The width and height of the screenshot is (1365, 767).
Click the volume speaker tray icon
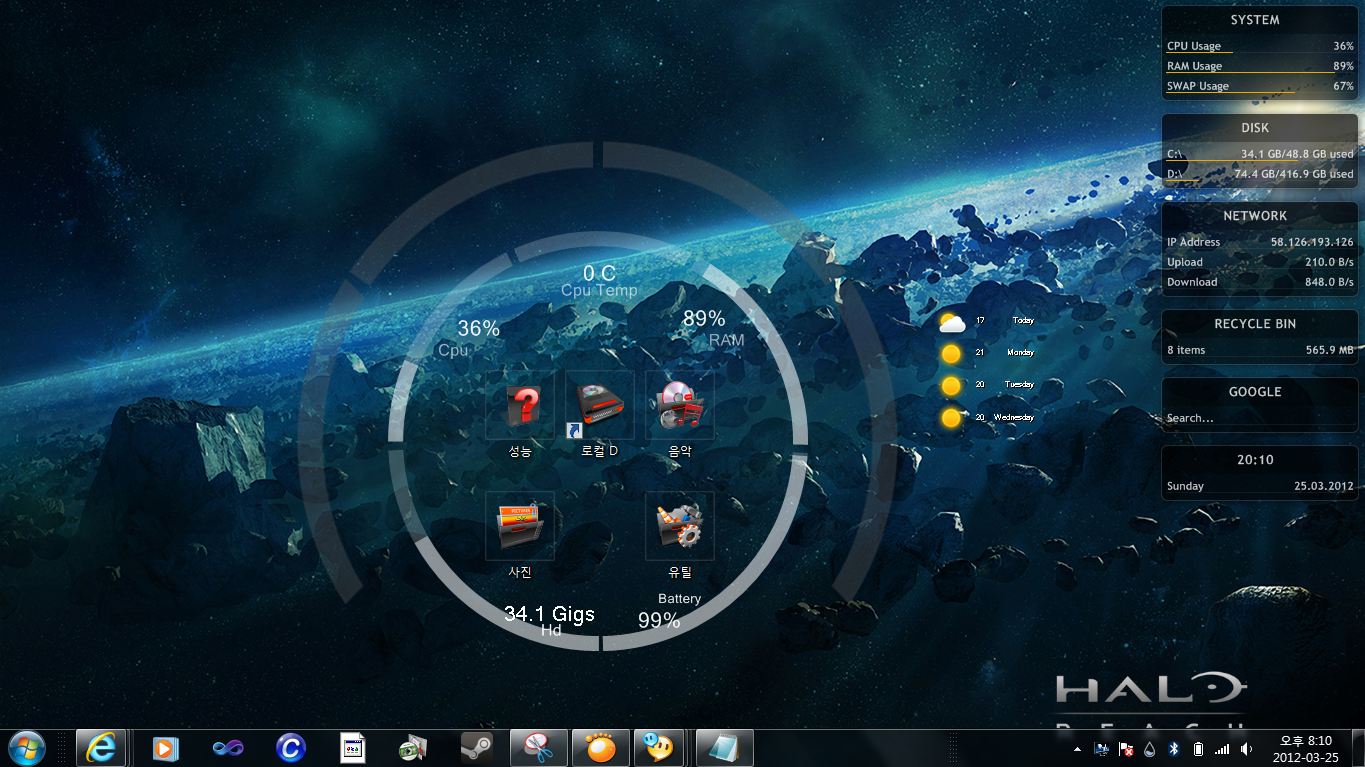(1246, 749)
